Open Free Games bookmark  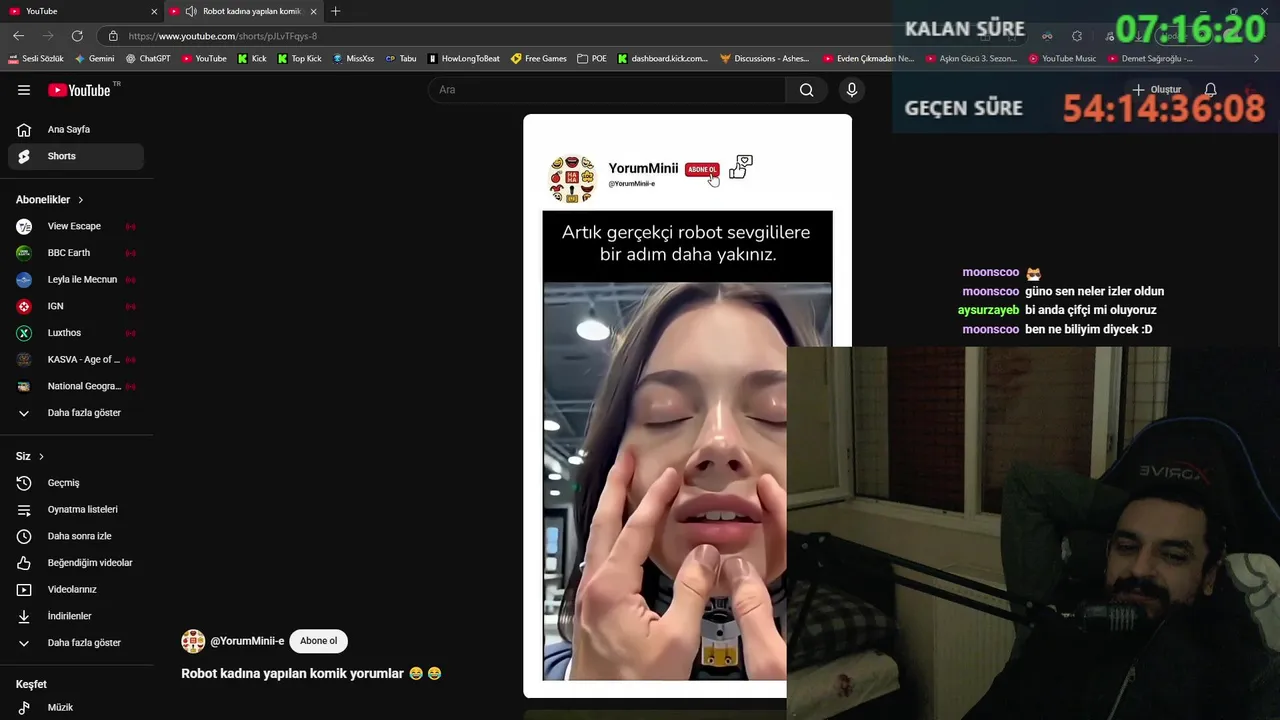coord(539,59)
